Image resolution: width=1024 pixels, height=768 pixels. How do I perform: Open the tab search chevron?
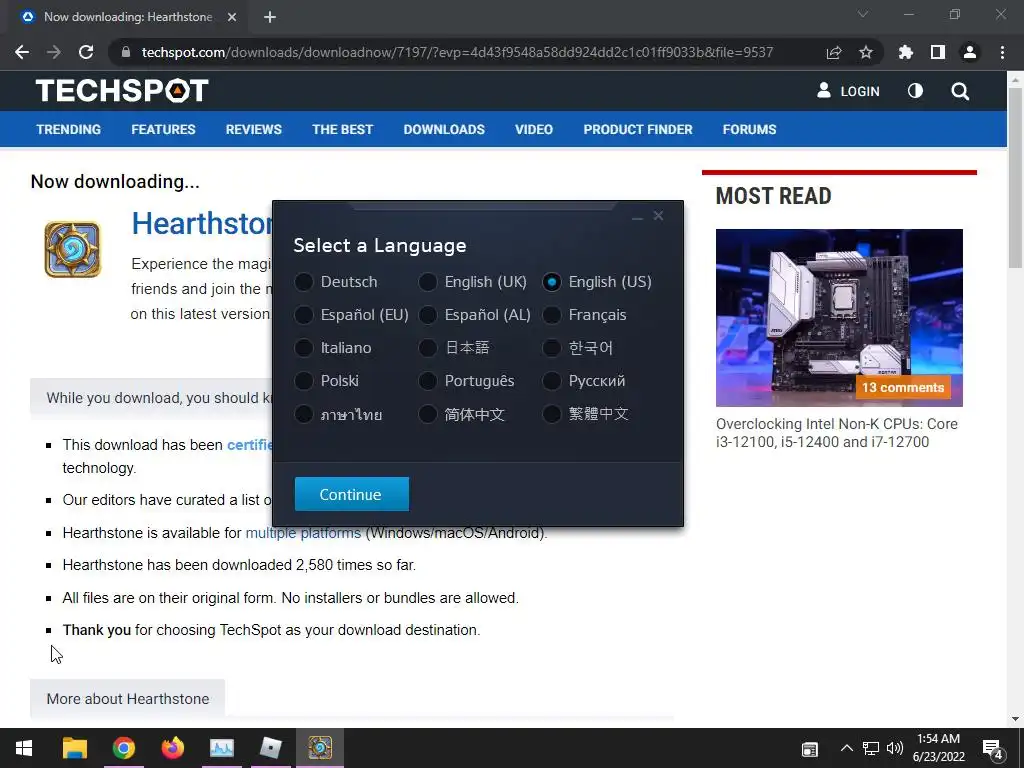[863, 14]
